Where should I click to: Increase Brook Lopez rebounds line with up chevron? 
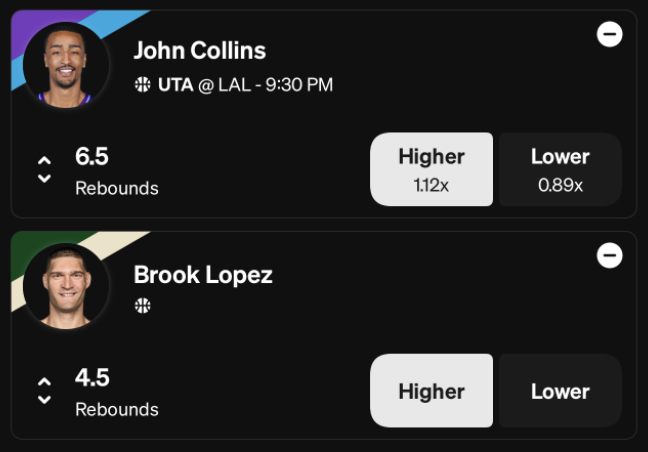(x=45, y=381)
